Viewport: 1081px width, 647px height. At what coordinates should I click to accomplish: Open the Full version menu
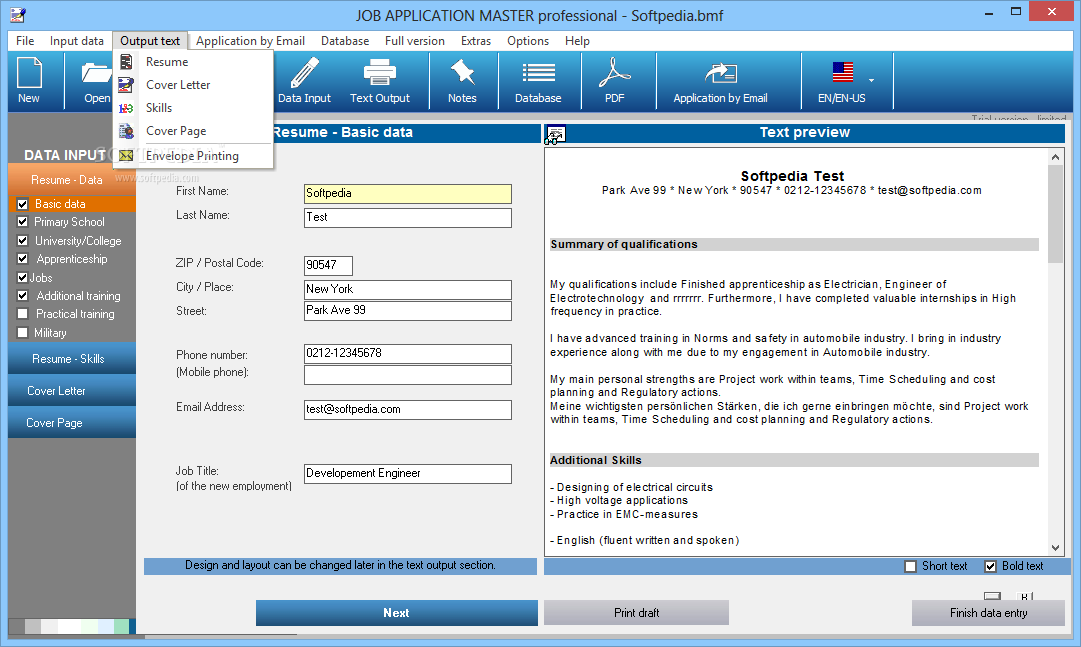pyautogui.click(x=414, y=41)
